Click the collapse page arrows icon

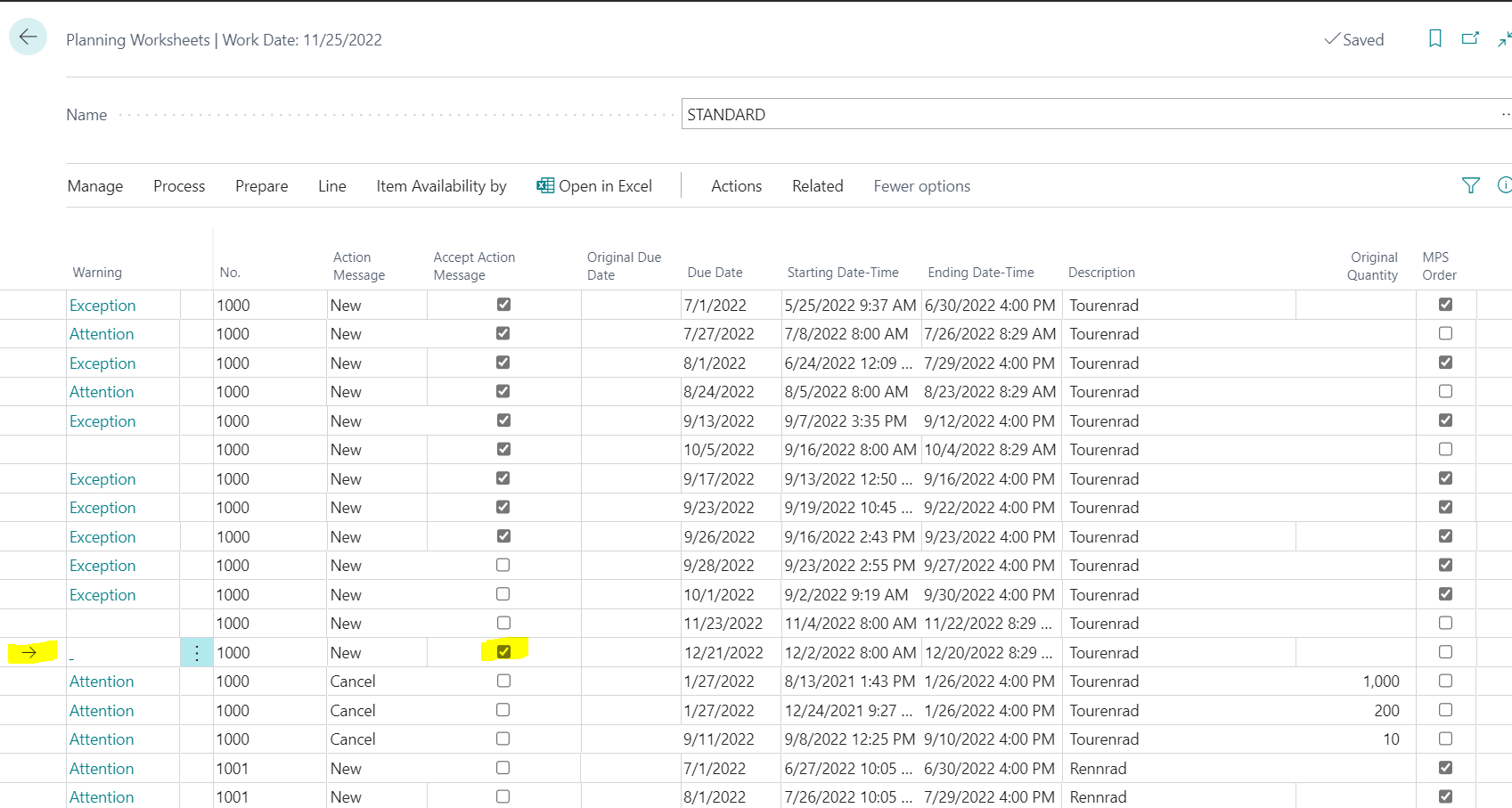[x=1505, y=38]
